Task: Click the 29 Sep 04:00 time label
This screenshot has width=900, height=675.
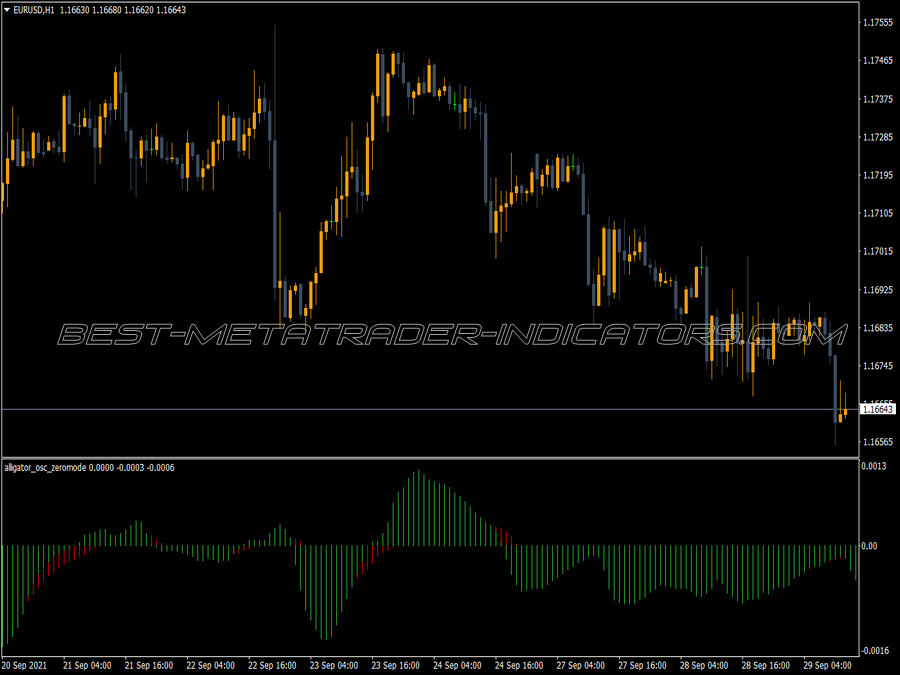Action: point(828,665)
